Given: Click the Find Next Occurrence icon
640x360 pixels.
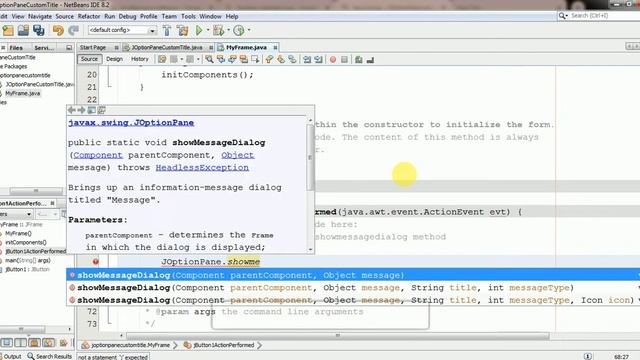Looking at the screenshot, I should pyautogui.click(x=232, y=60).
